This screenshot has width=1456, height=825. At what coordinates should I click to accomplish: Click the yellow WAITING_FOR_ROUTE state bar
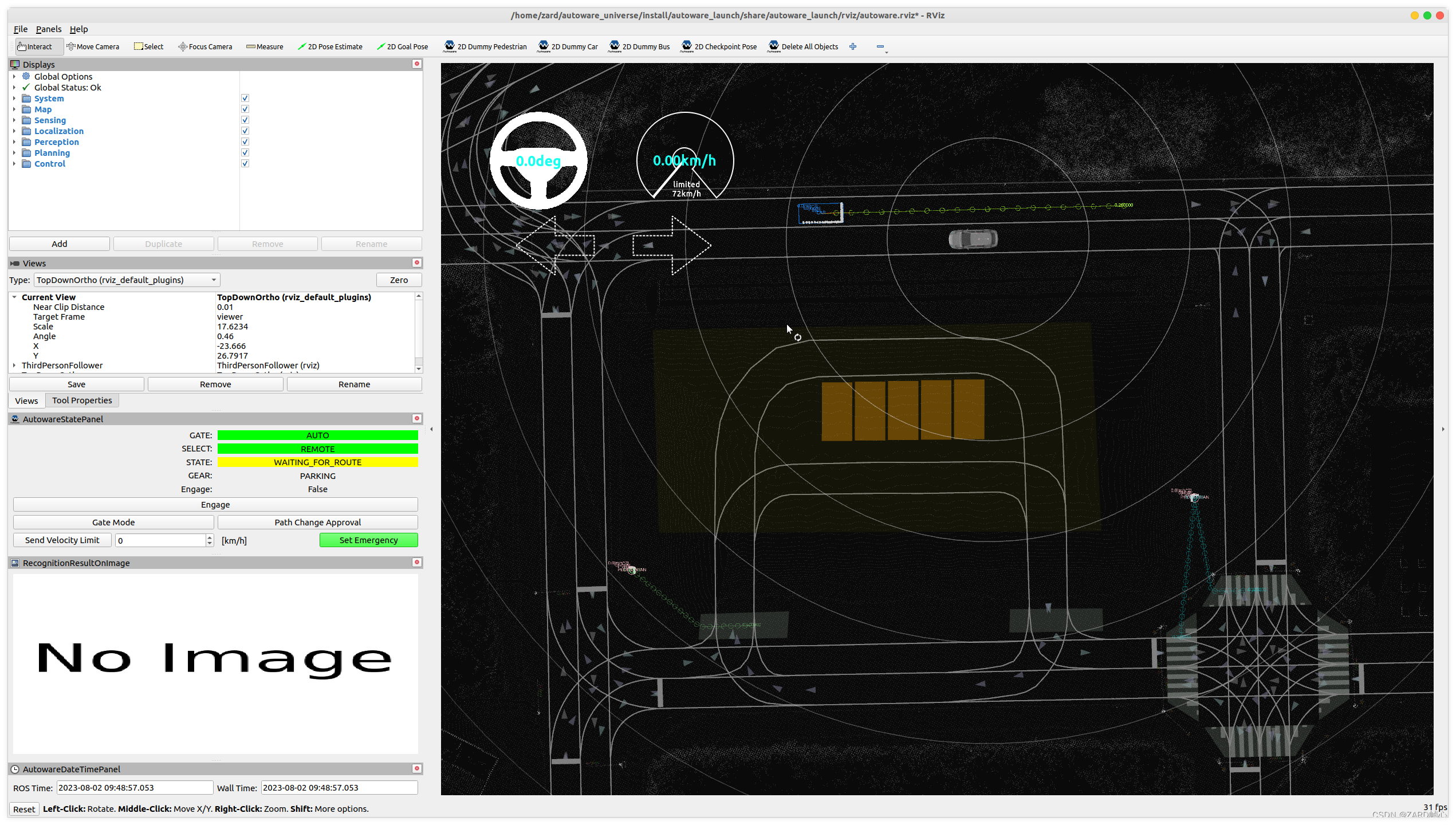[x=317, y=462]
